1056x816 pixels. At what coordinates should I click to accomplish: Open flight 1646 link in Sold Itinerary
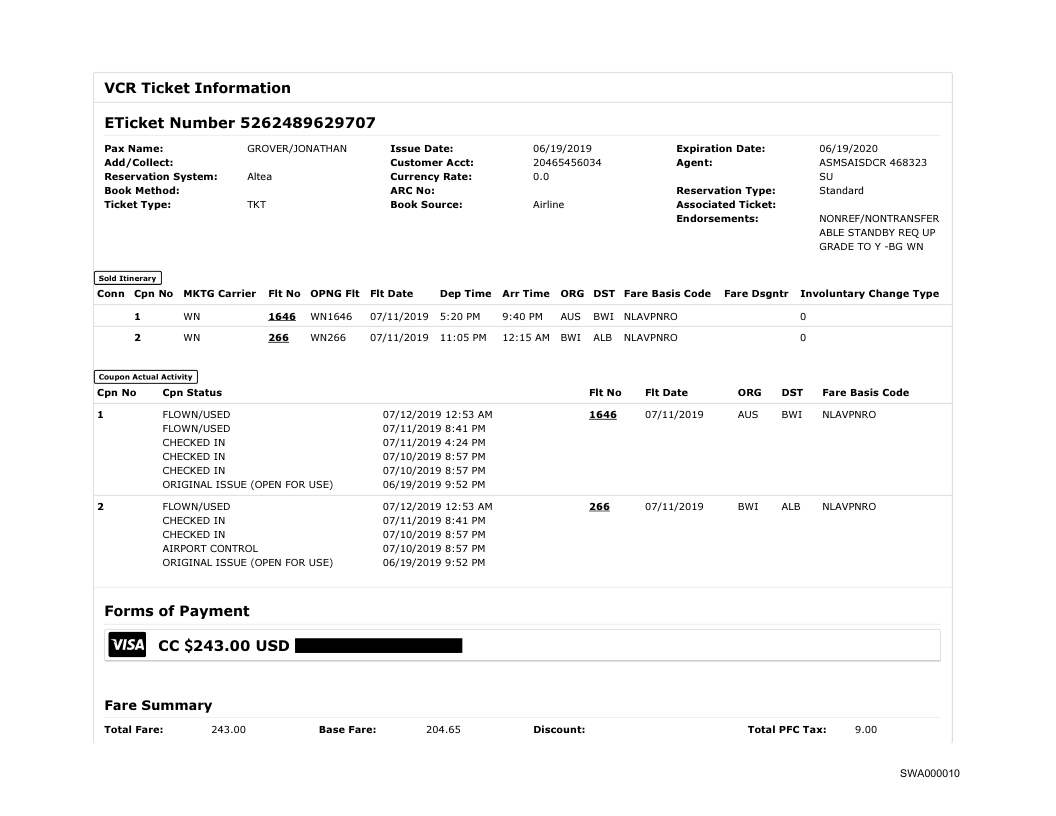[282, 316]
